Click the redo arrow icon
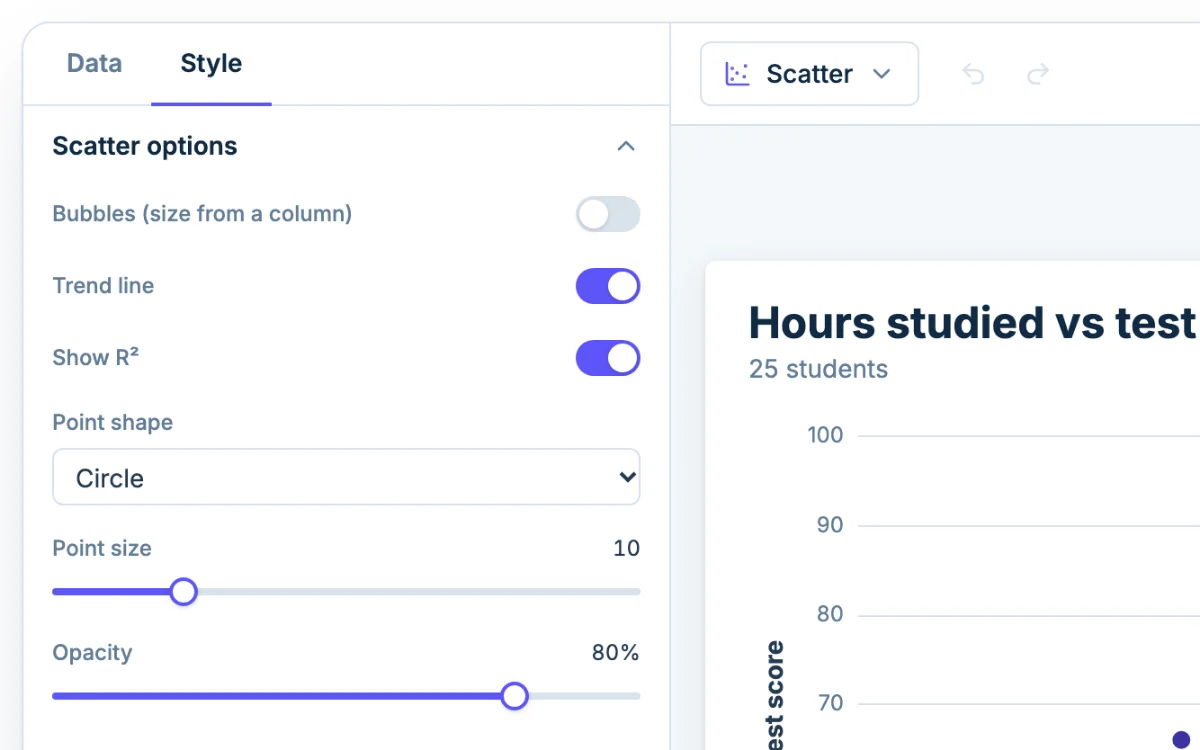The width and height of the screenshot is (1200, 750). click(x=1039, y=74)
